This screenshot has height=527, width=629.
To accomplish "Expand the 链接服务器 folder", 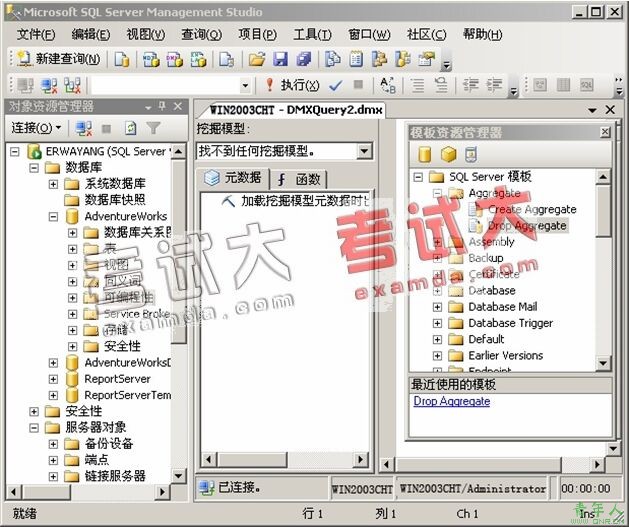I will tap(53, 476).
